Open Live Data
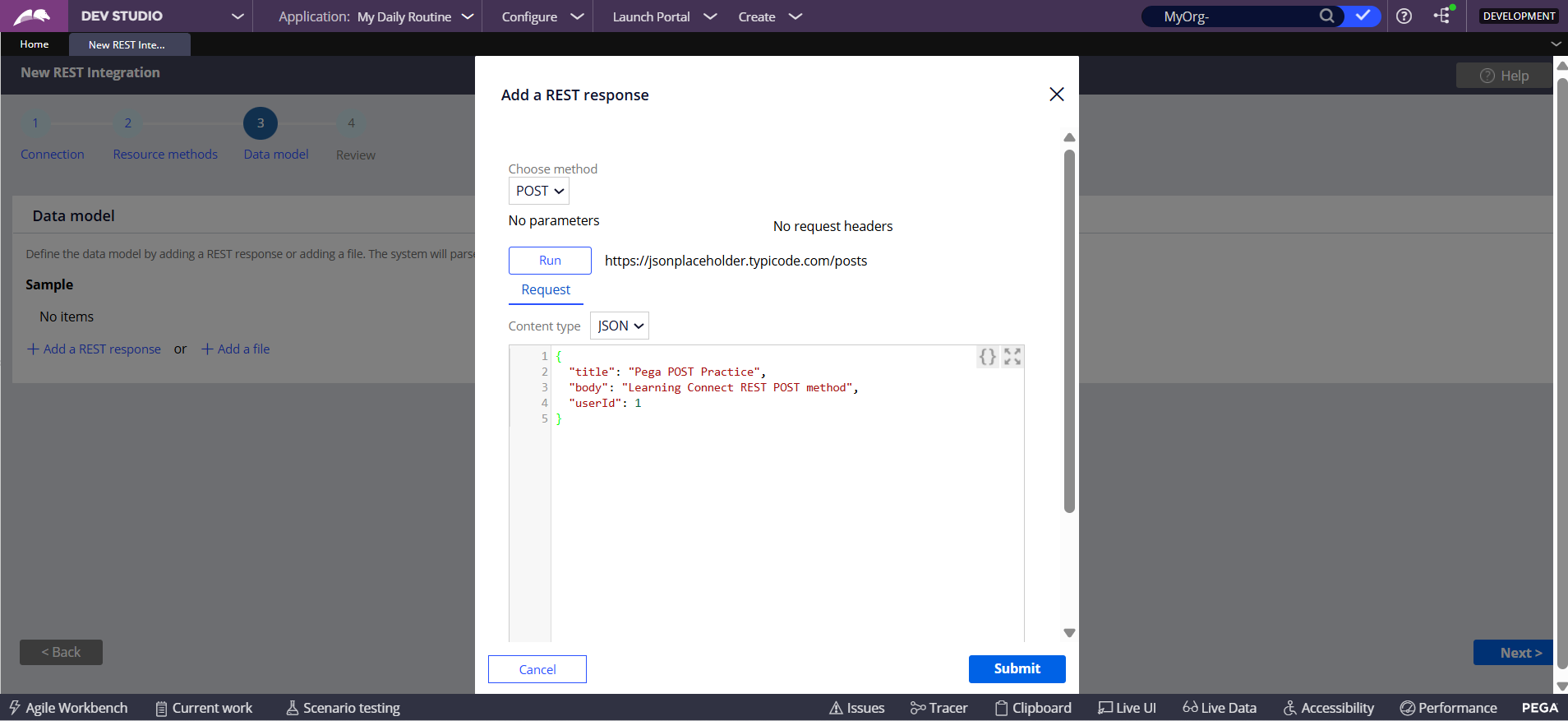This screenshot has width=1568, height=721. coord(1220,708)
